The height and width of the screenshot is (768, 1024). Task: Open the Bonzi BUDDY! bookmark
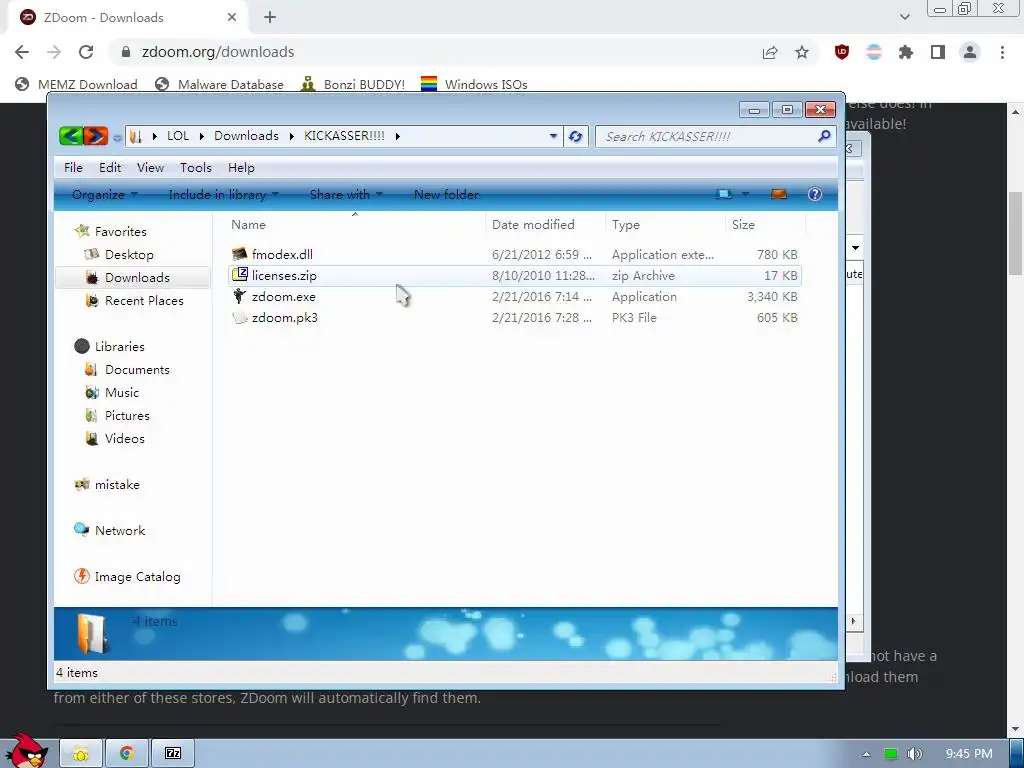coord(353,84)
